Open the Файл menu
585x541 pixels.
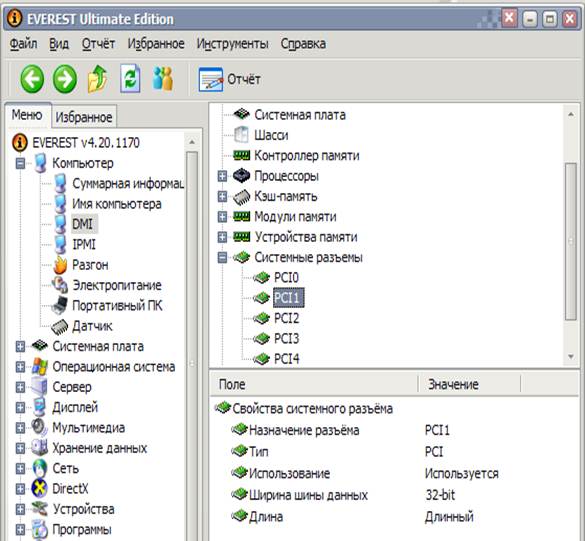coord(23,44)
